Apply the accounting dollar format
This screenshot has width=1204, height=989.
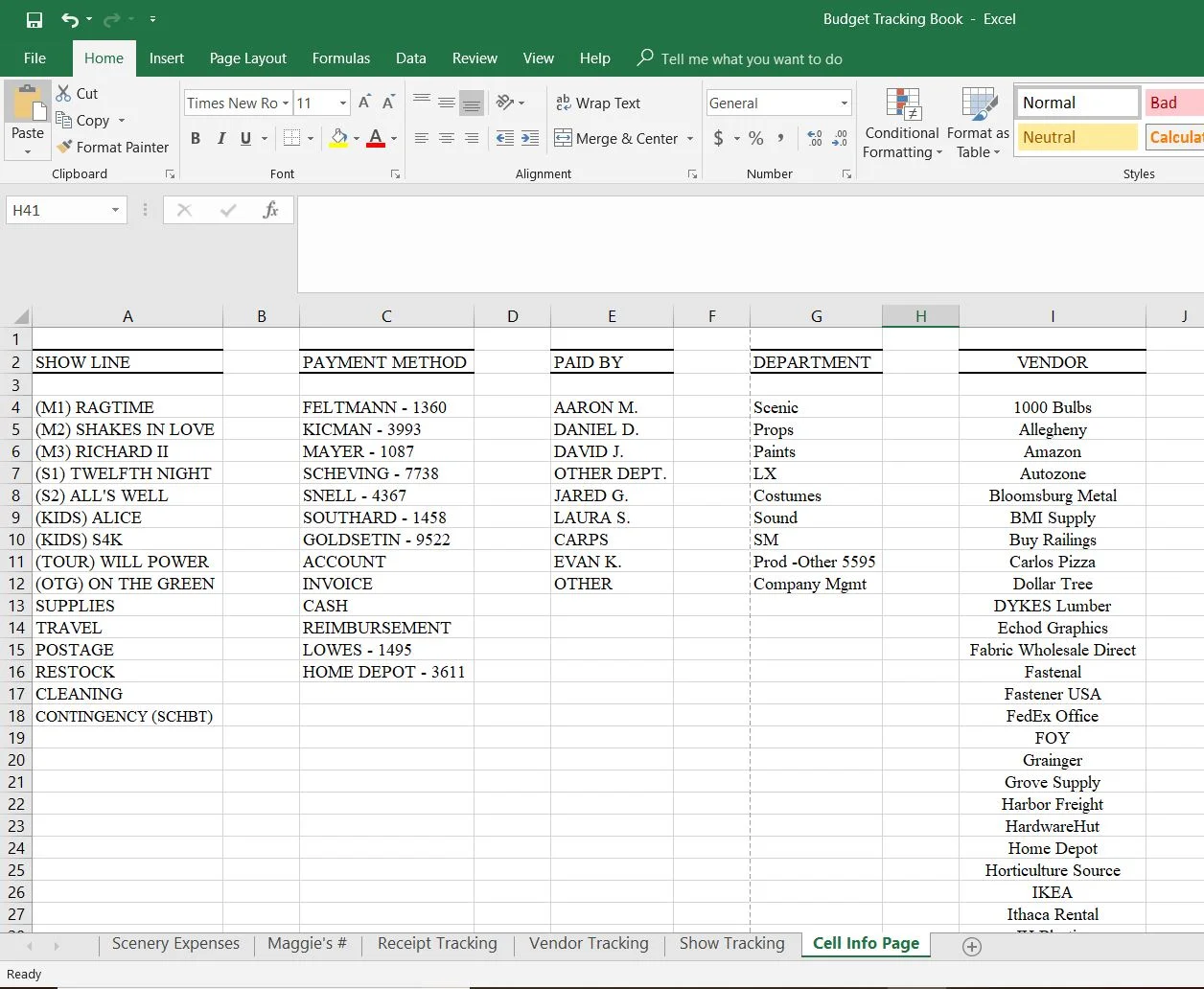[719, 138]
